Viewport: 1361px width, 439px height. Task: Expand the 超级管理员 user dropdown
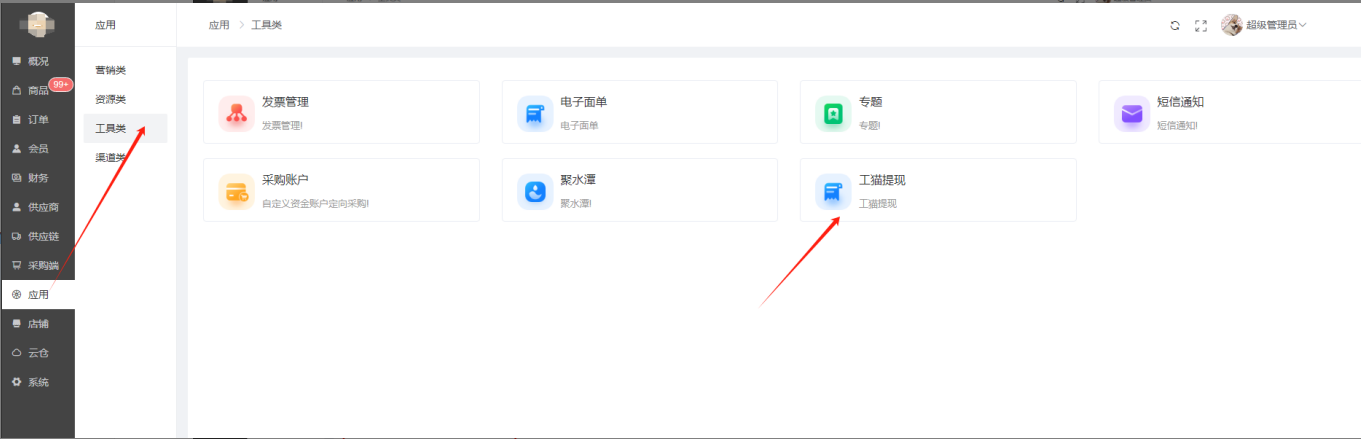[1276, 25]
